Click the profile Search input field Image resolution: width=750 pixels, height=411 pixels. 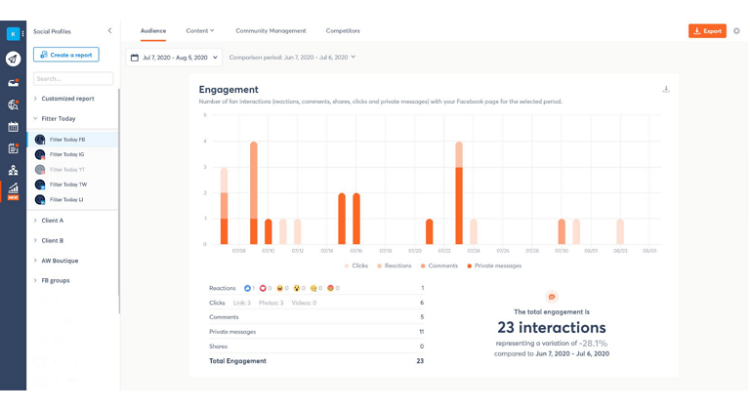73,78
